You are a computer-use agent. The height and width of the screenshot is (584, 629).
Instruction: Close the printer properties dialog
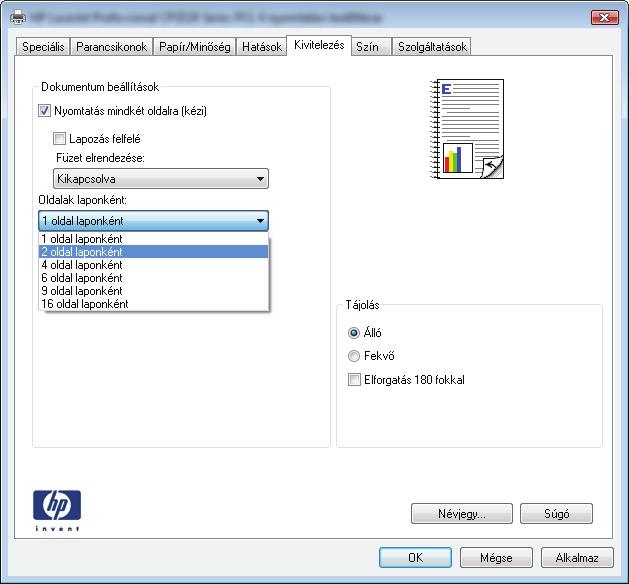pos(605,17)
